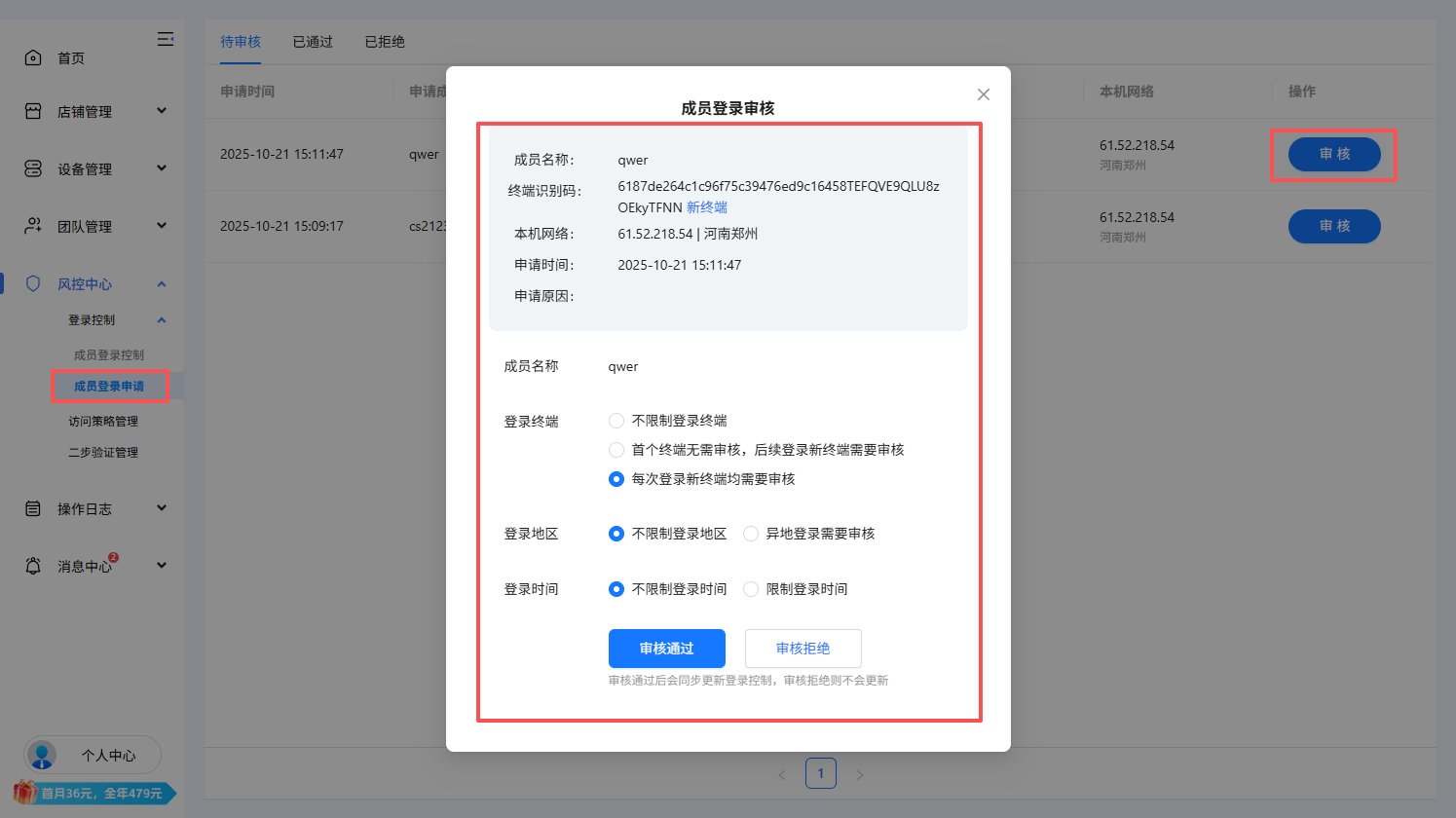Collapse the 登录控制 submenu chevron
The image size is (1456, 818).
pos(162,320)
